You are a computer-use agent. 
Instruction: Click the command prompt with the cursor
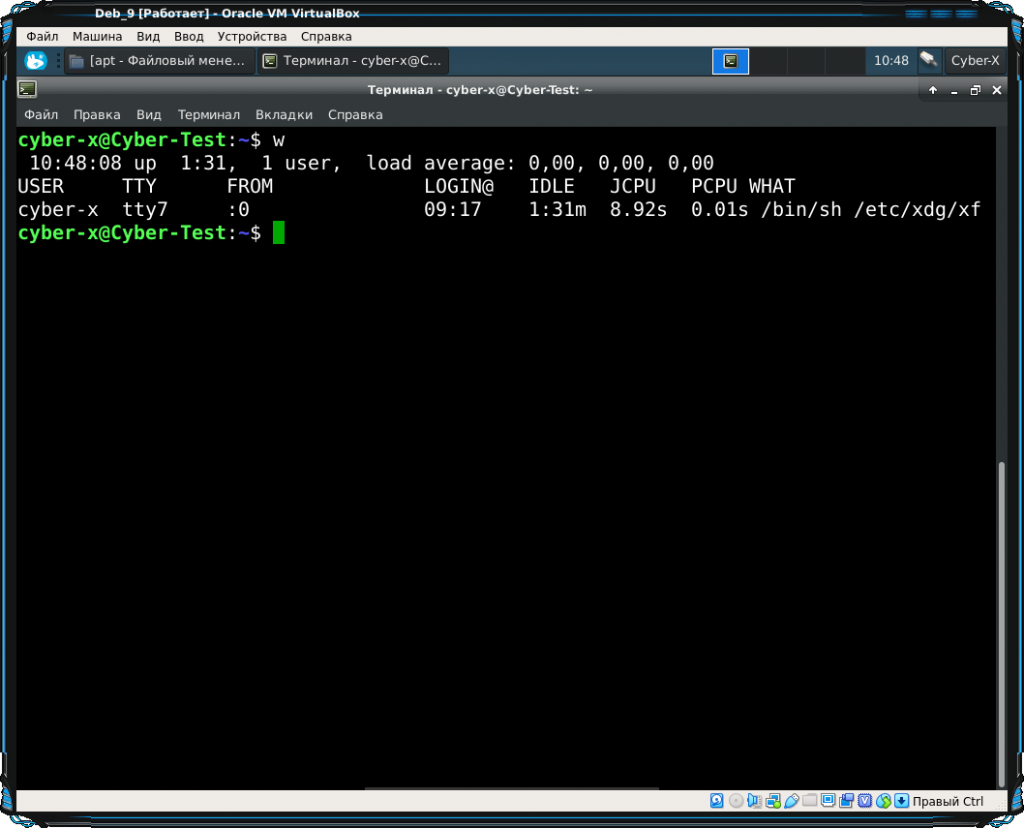point(151,233)
